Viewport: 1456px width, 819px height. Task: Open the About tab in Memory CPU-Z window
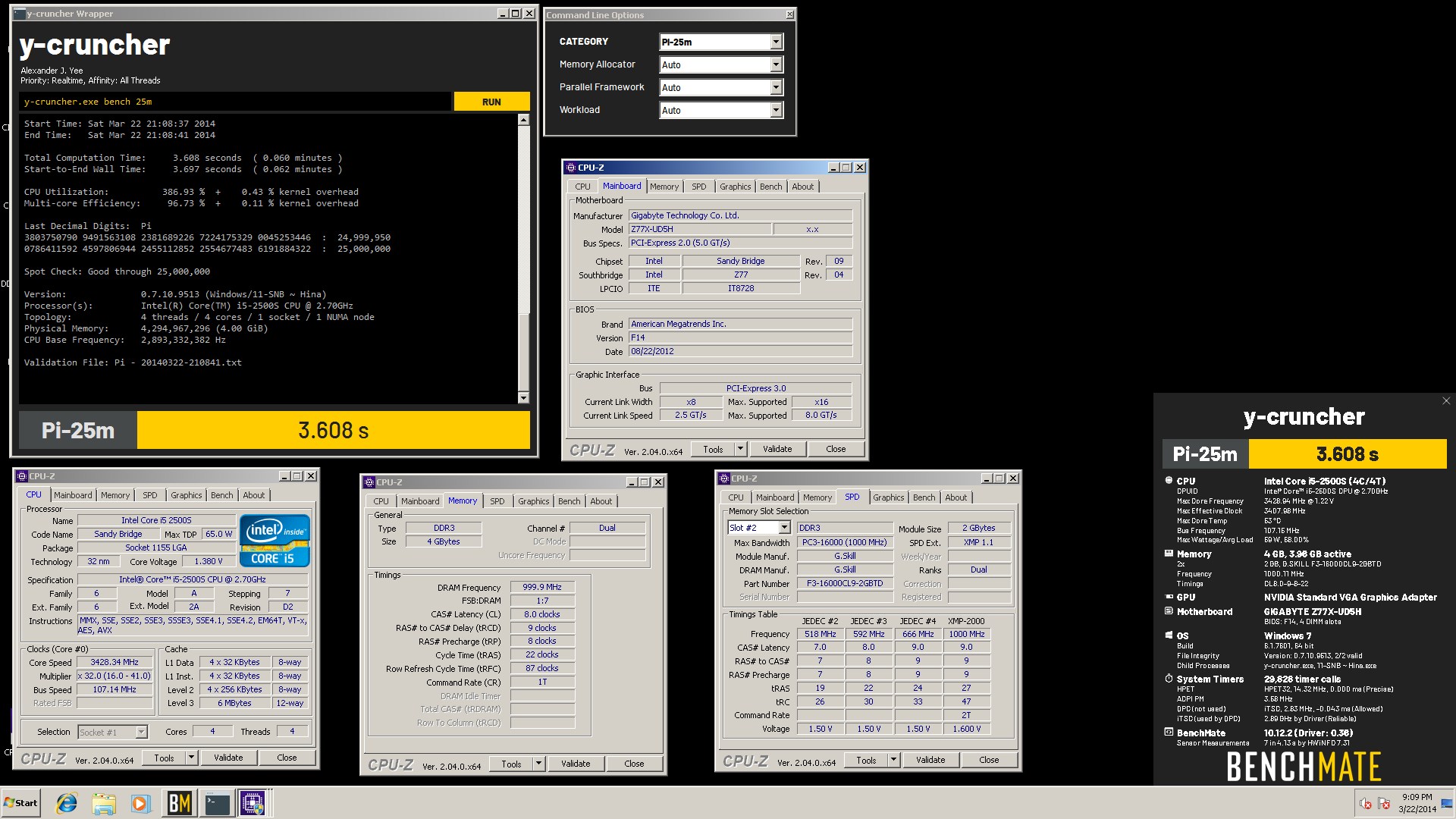pos(601,501)
